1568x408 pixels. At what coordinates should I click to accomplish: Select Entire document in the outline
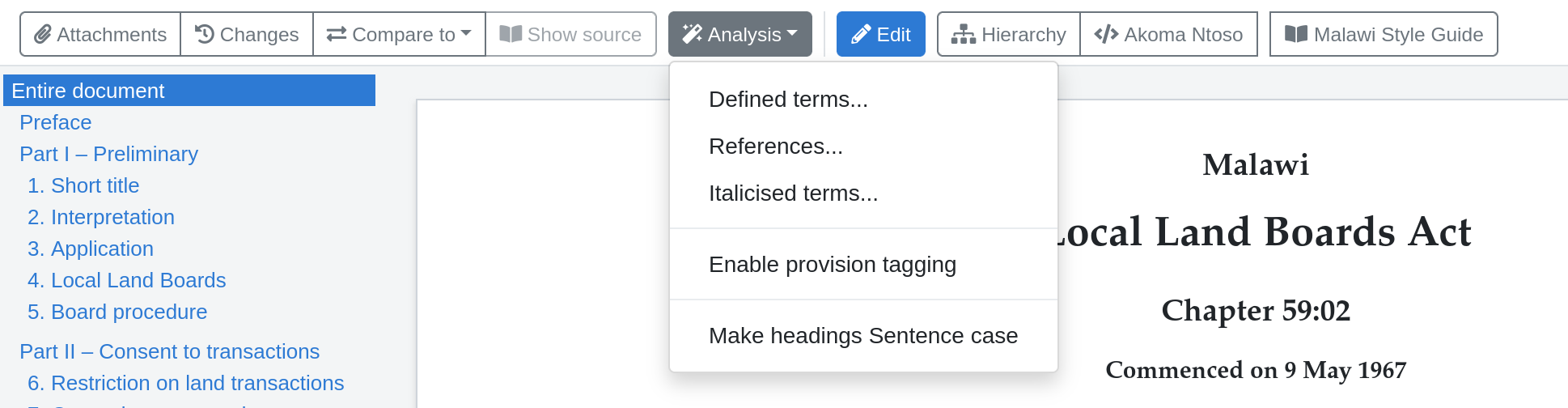tap(88, 91)
